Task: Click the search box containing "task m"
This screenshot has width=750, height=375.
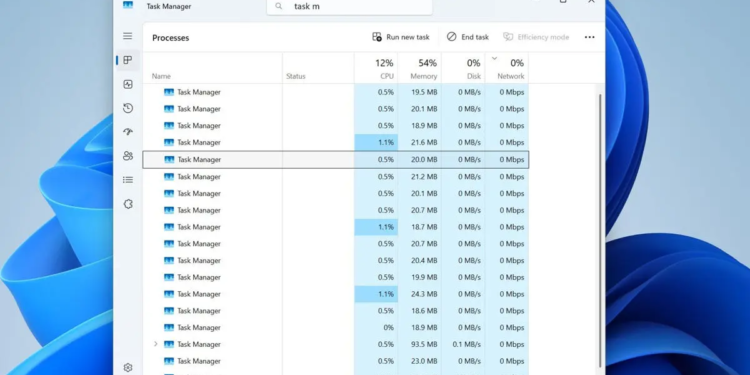Action: (x=350, y=7)
